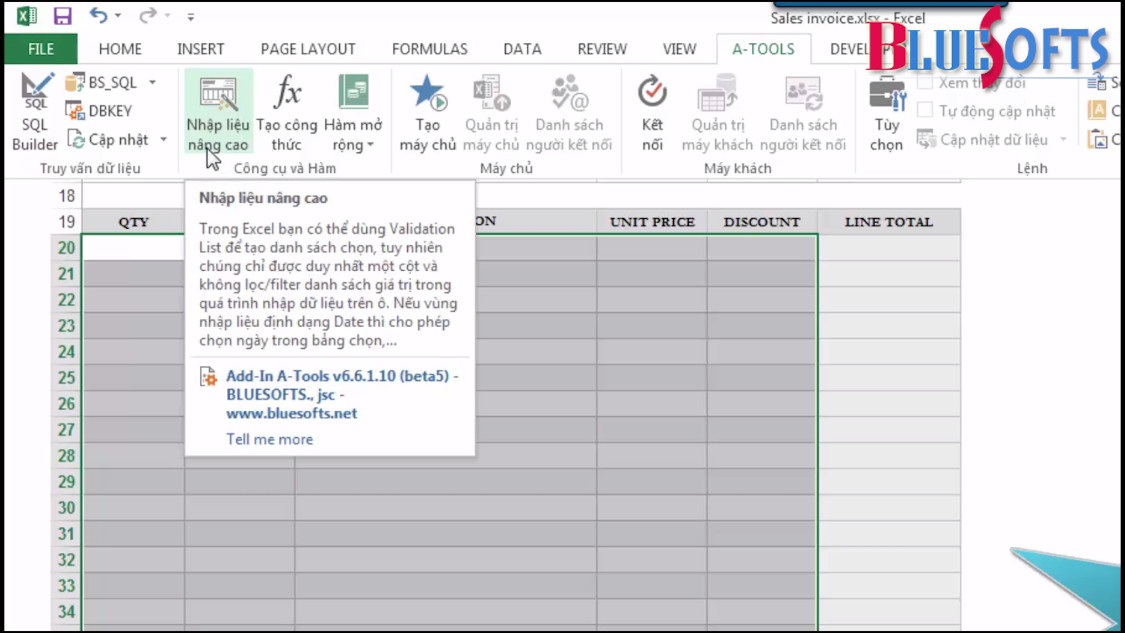Click the UNIT PRICE cell in row 22
This screenshot has height=633, width=1125.
[x=652, y=299]
